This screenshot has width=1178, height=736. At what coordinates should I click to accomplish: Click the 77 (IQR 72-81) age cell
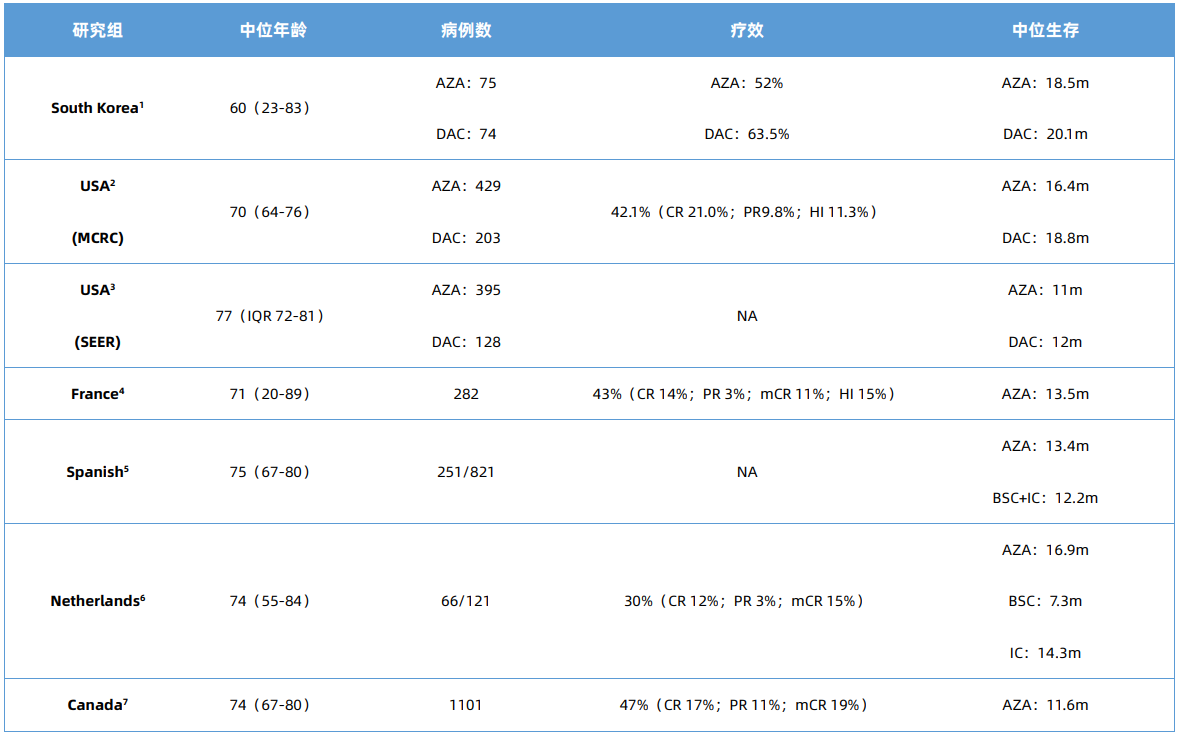click(270, 316)
